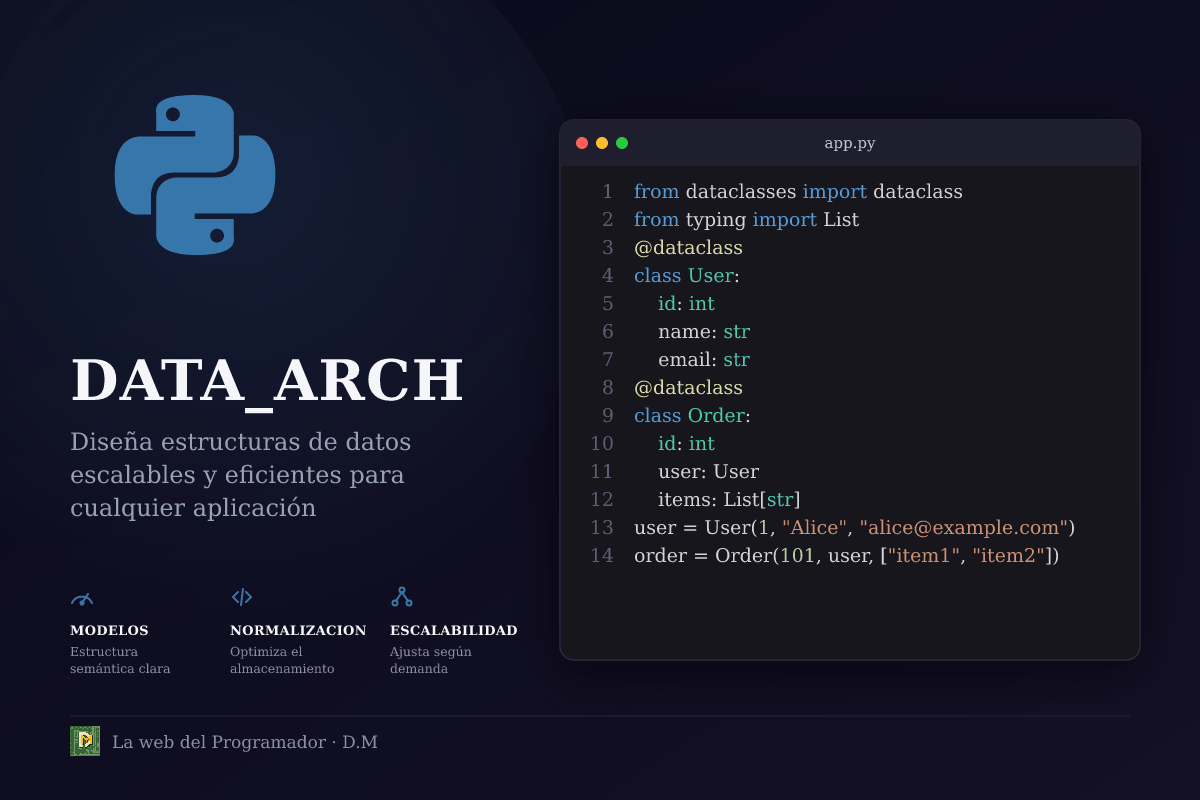Click the subtitle 'Diseña estructuras de datos escalables'
Screen dimensions: 1200x800
[x=241, y=475]
